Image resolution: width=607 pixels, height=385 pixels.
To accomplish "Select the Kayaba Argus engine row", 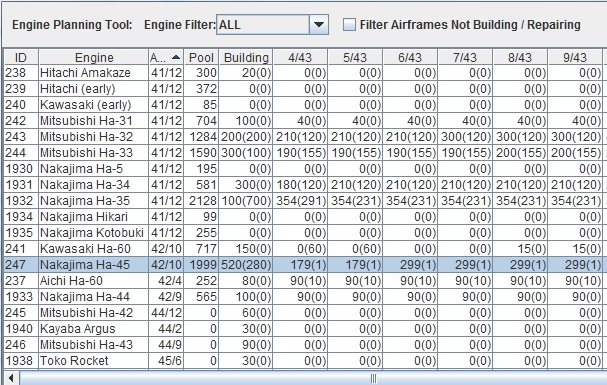I will coord(304,329).
